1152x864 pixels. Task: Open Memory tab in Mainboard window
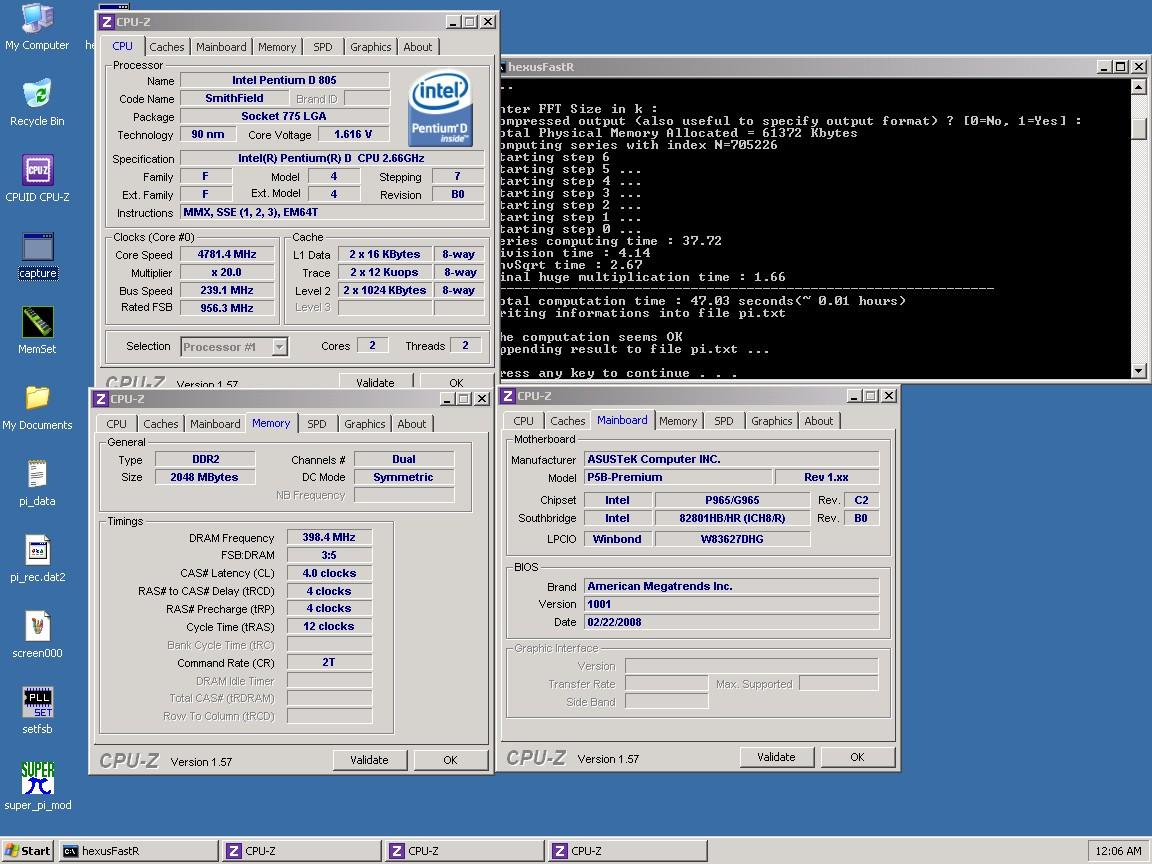pyautogui.click(x=677, y=421)
